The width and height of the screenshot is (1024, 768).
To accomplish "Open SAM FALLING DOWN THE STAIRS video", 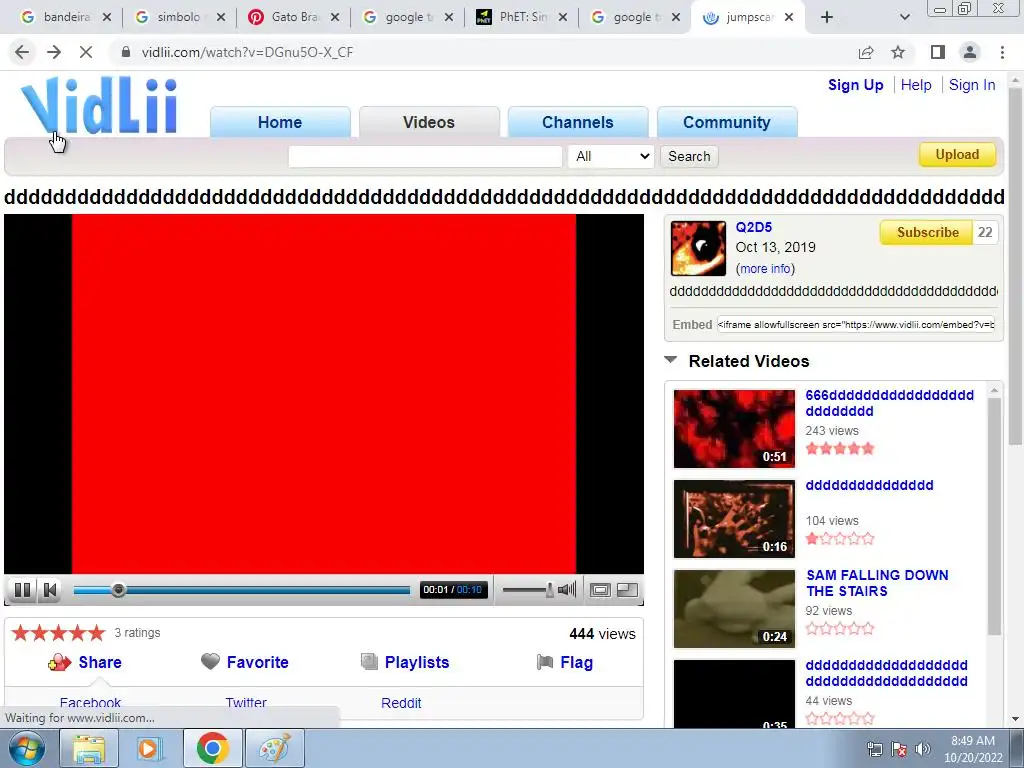I will coord(877,583).
